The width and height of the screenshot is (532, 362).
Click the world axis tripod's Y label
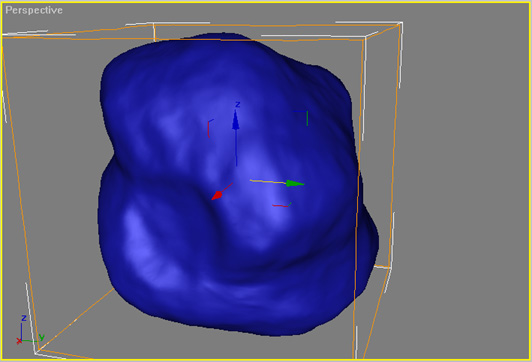pos(41,337)
